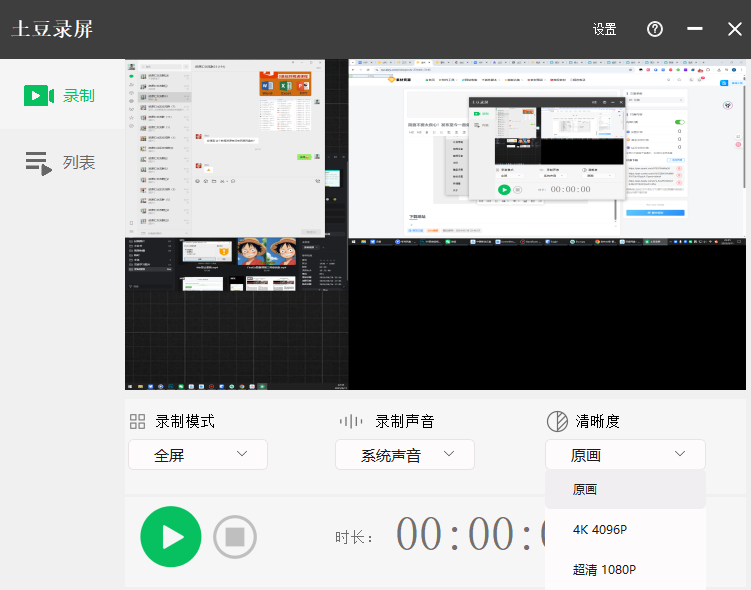
Task: Click the camera icon beside 录制
Action: [x=38, y=96]
